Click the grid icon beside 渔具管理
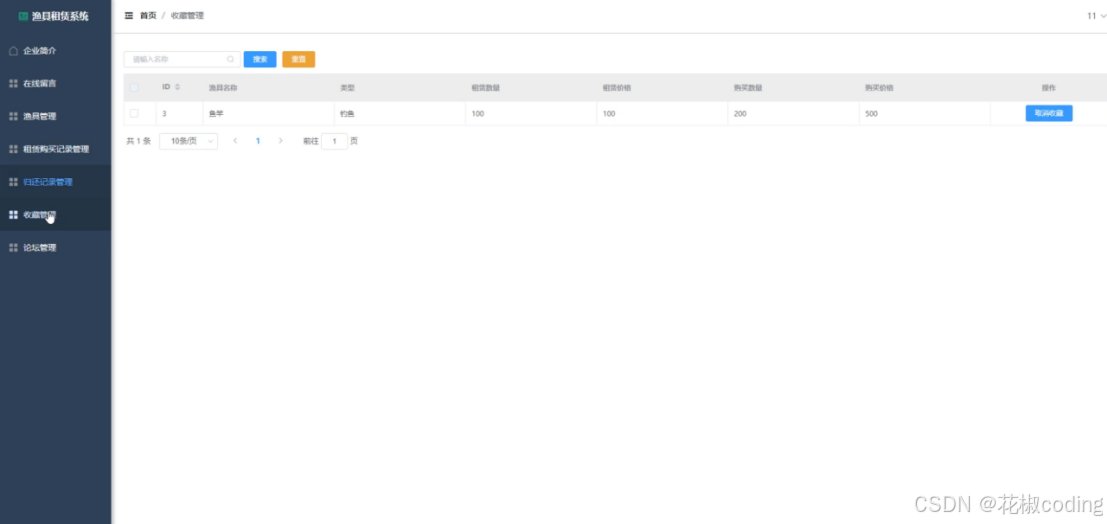 click(13, 116)
